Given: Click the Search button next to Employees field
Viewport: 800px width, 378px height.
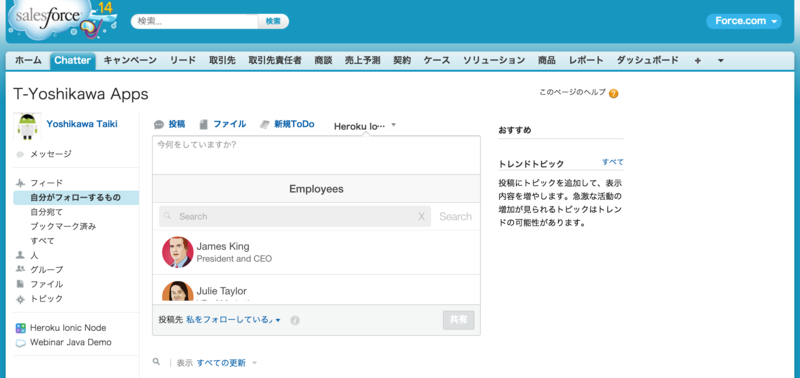Looking at the screenshot, I should click(455, 216).
